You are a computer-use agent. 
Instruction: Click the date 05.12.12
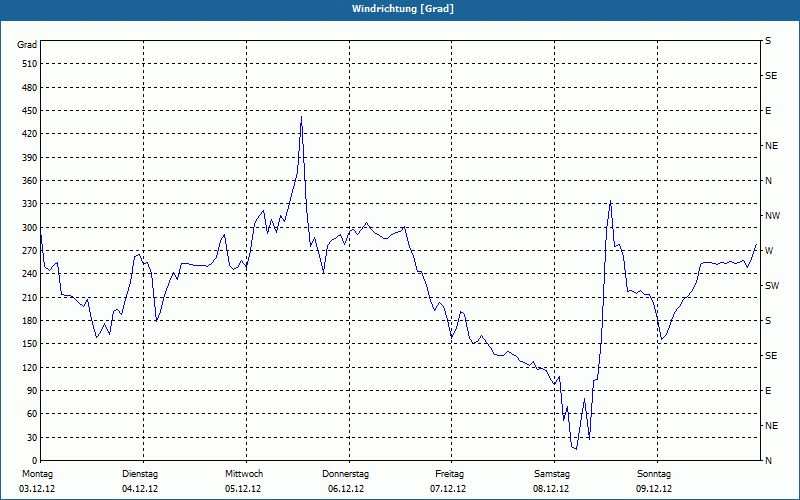point(243,489)
